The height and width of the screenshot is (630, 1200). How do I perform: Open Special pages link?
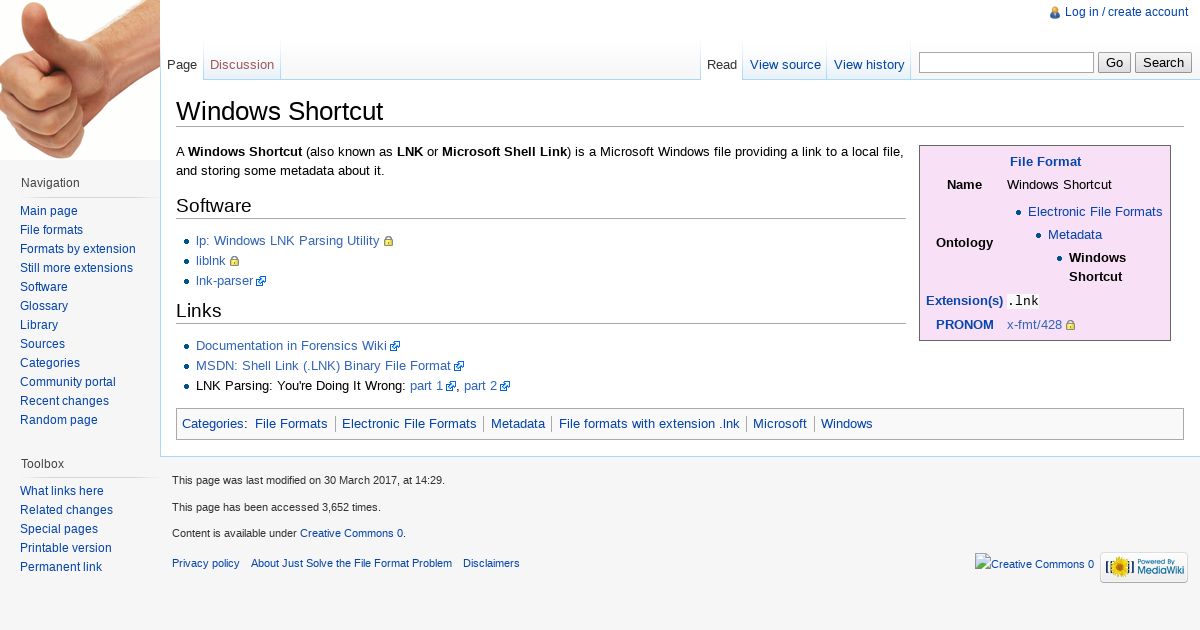pyautogui.click(x=59, y=529)
